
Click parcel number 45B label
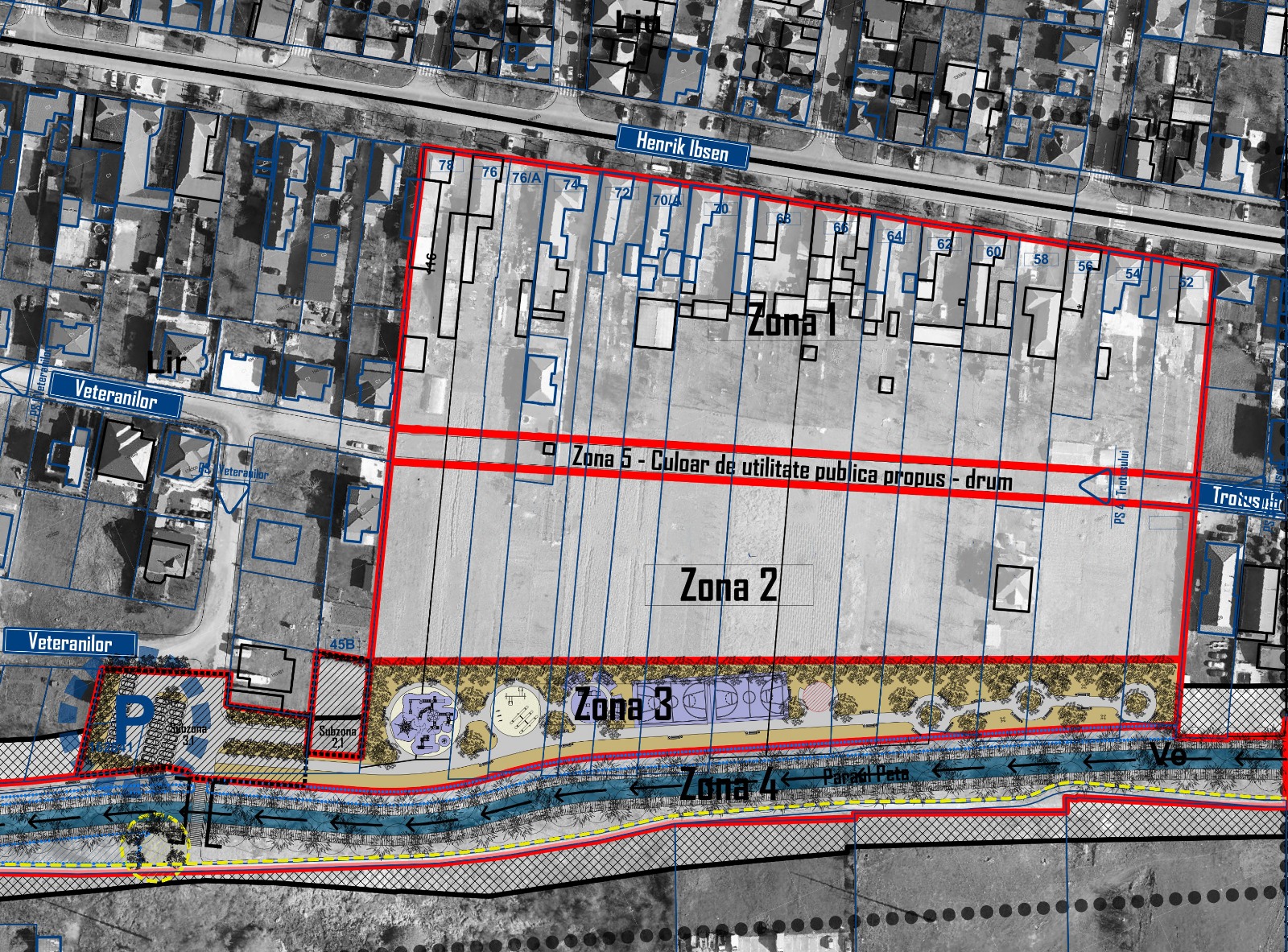click(342, 644)
